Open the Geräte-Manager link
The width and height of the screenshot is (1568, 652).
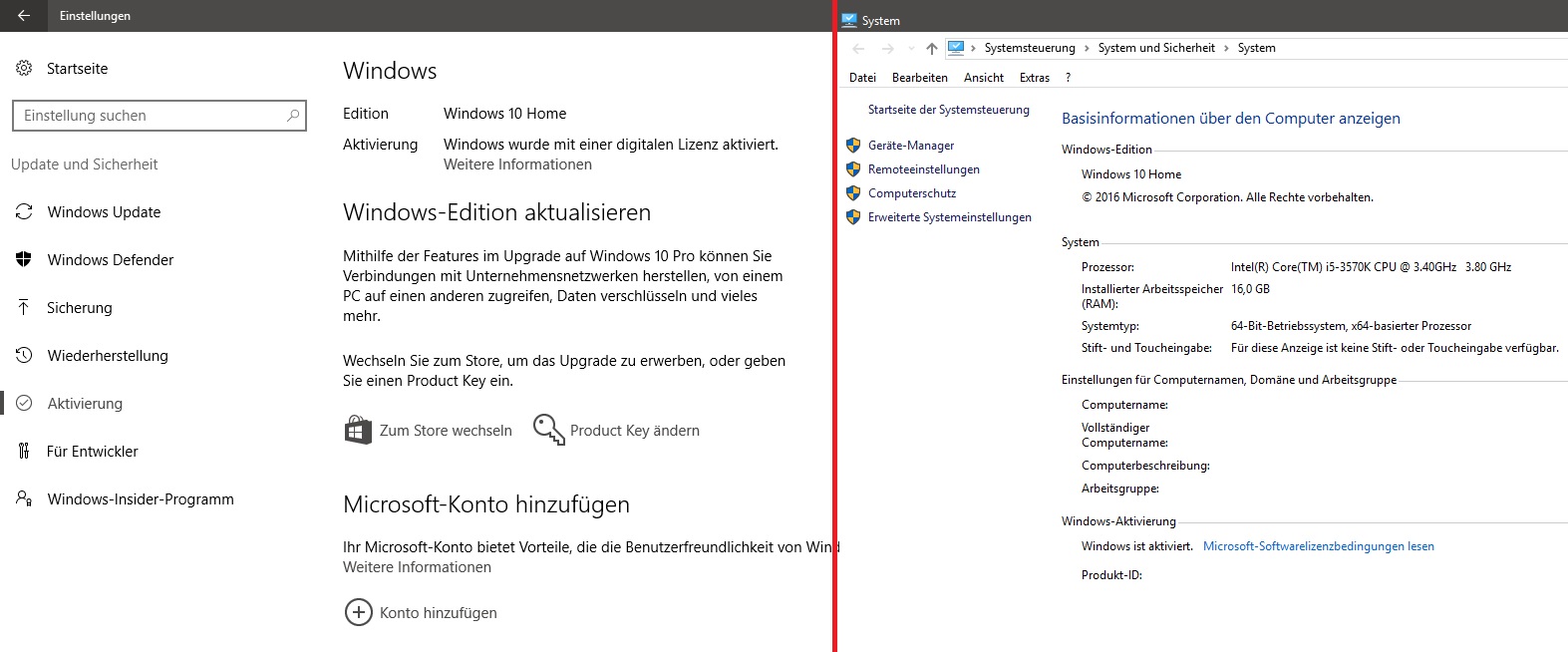911,146
